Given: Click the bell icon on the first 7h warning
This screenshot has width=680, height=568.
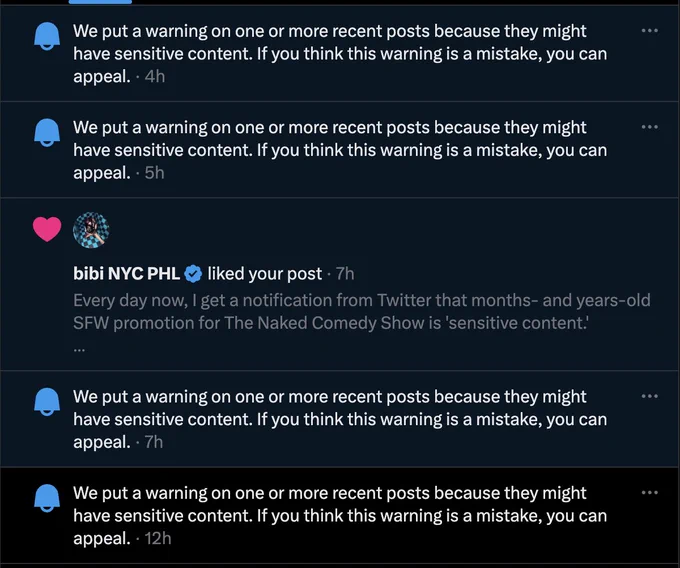Looking at the screenshot, I should (47, 402).
